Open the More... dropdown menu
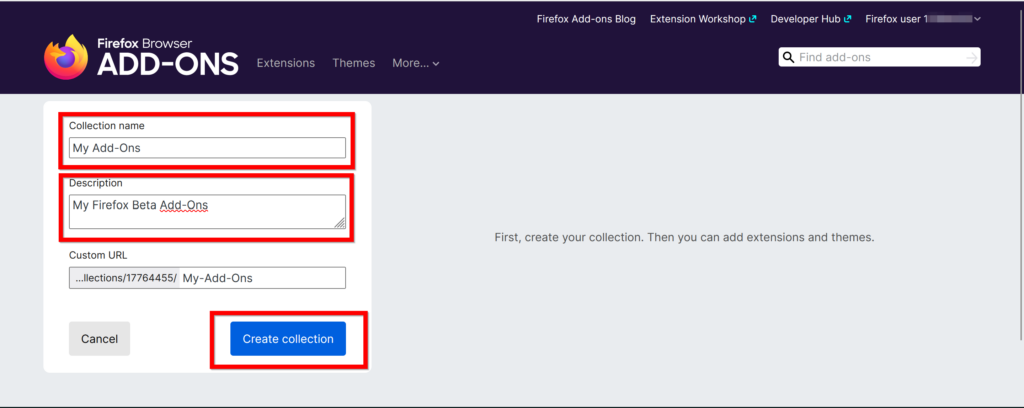This screenshot has width=1024, height=408. (x=415, y=63)
